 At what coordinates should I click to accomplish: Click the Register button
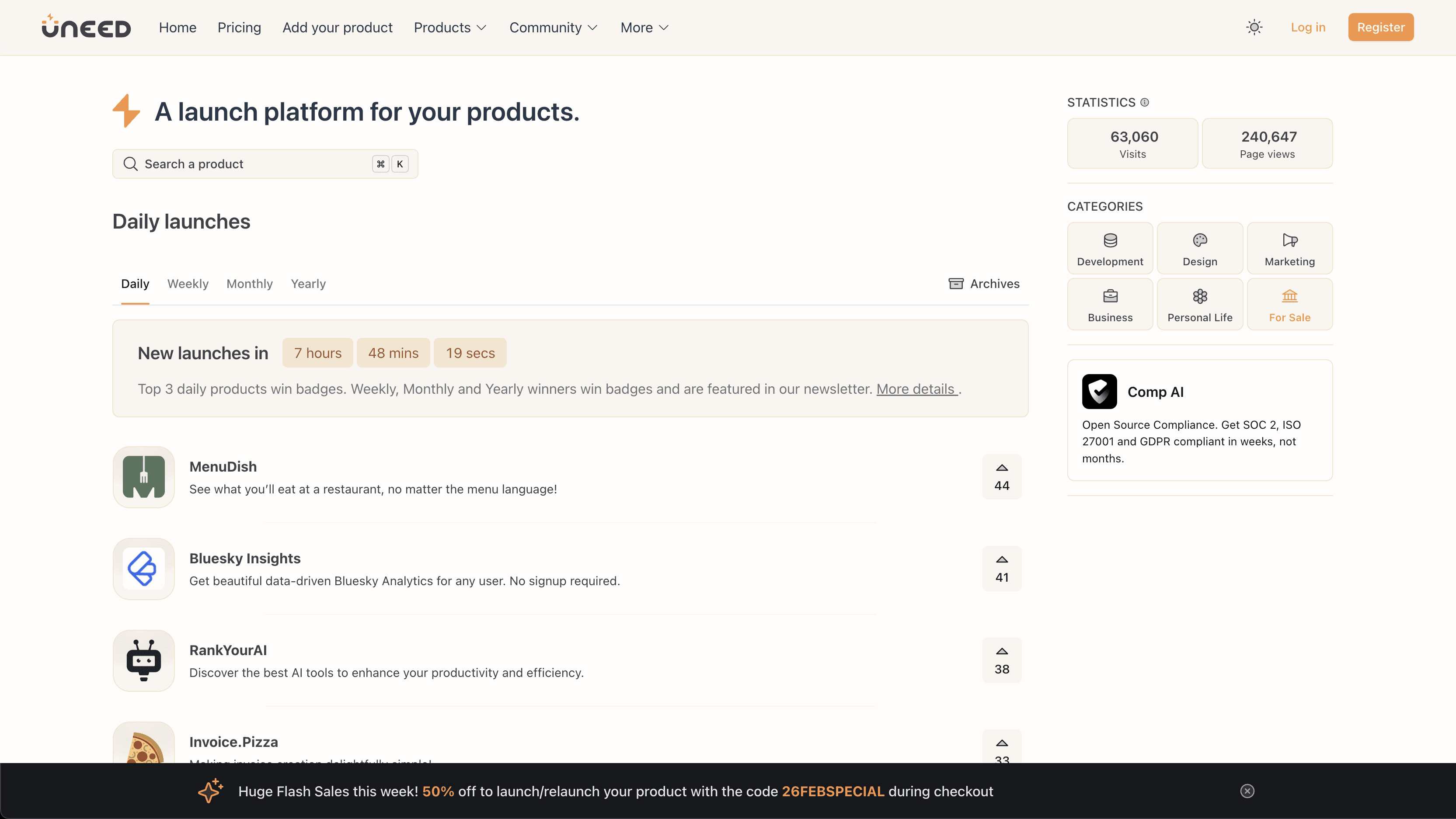[x=1381, y=27]
